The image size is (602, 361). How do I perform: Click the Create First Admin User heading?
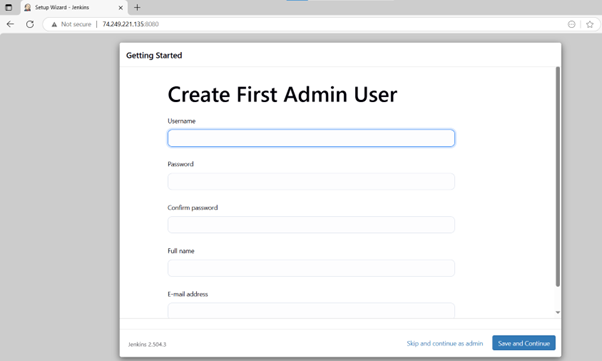tap(282, 94)
